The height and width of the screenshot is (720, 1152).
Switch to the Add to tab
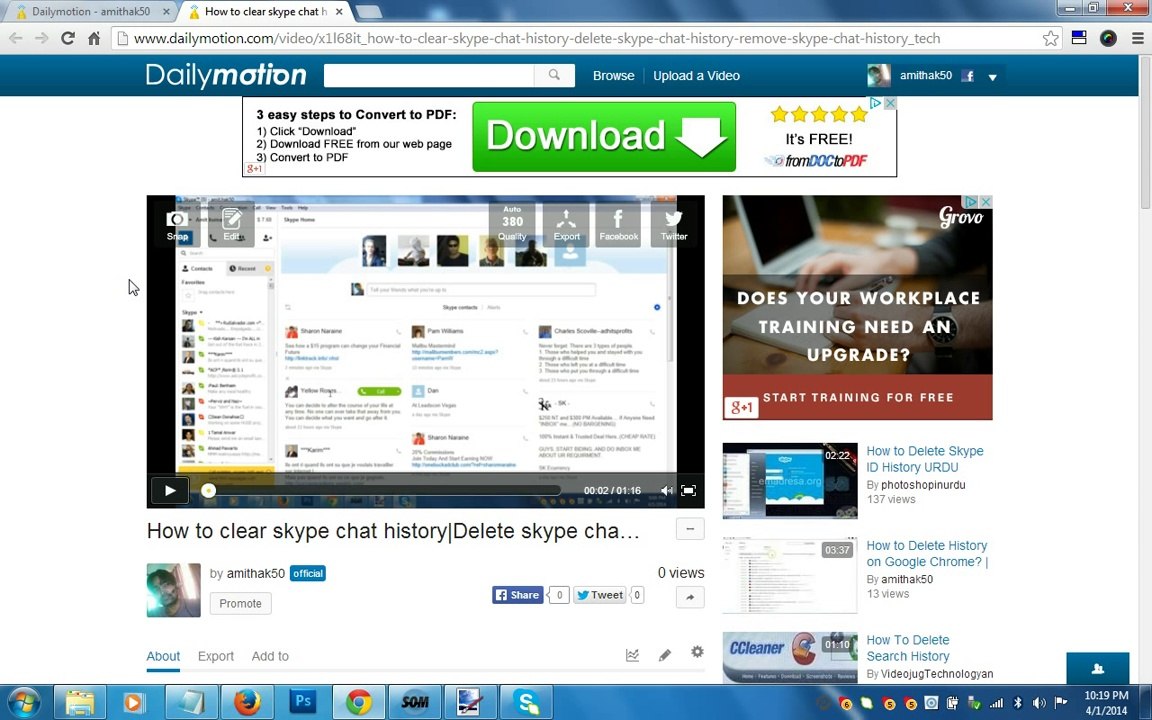pos(270,656)
